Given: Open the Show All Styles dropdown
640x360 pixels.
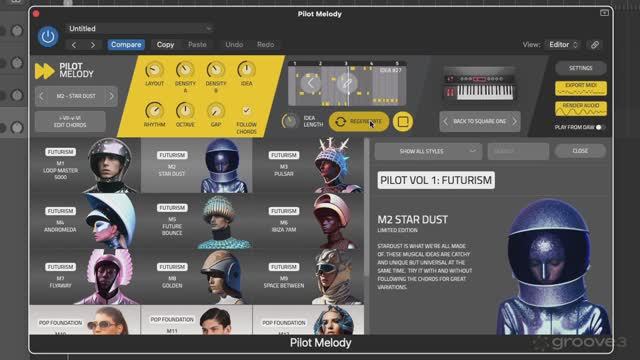Looking at the screenshot, I should 428,151.
